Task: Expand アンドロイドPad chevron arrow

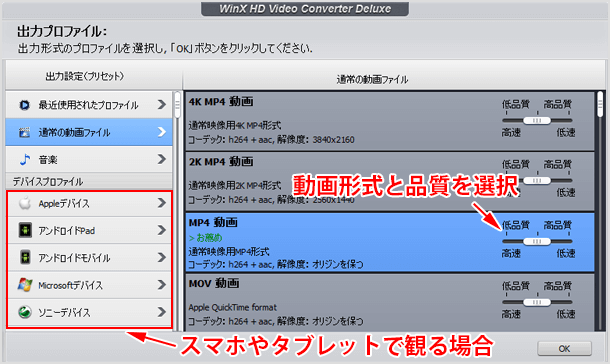Action: click(x=162, y=230)
